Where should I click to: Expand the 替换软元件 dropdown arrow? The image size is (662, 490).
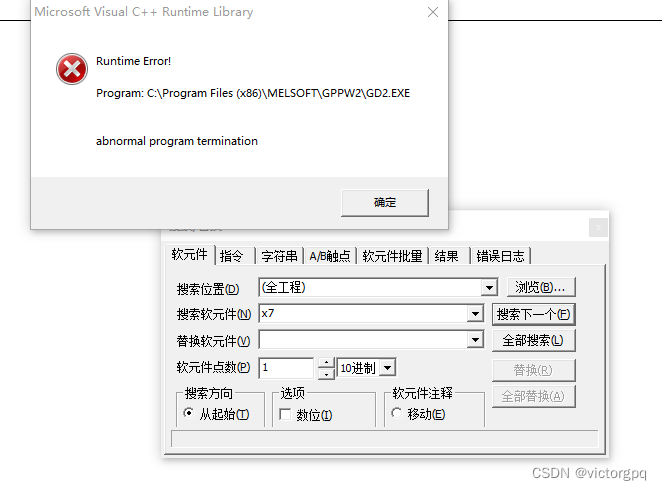(x=475, y=340)
